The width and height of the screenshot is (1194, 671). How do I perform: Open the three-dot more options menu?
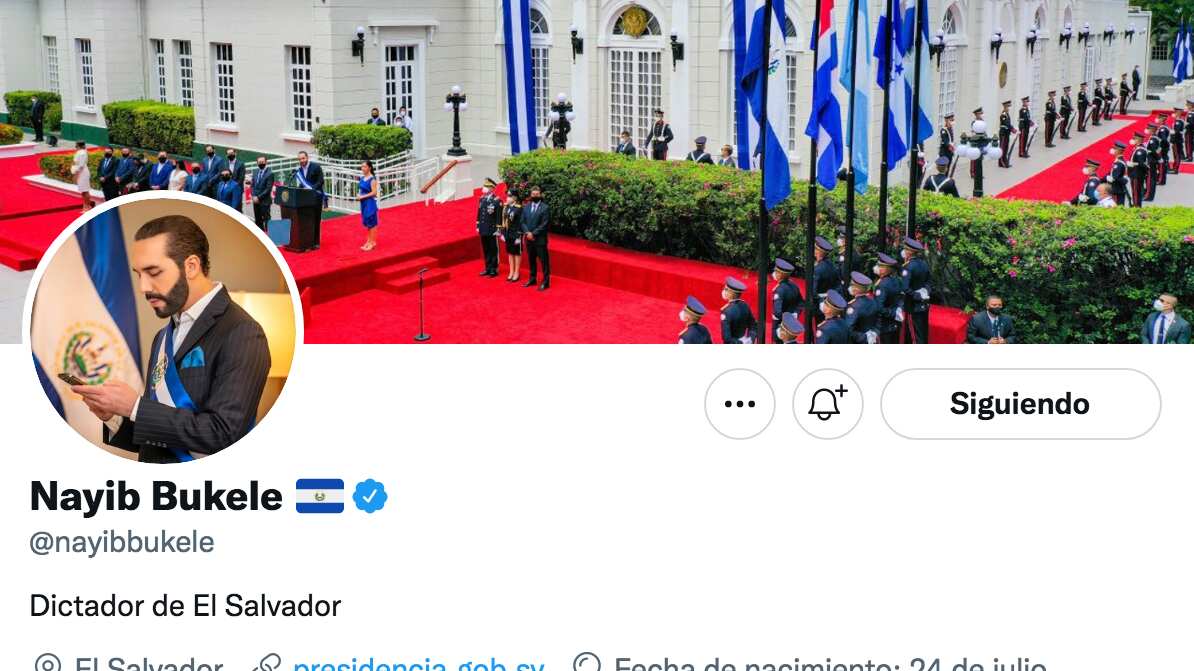739,404
